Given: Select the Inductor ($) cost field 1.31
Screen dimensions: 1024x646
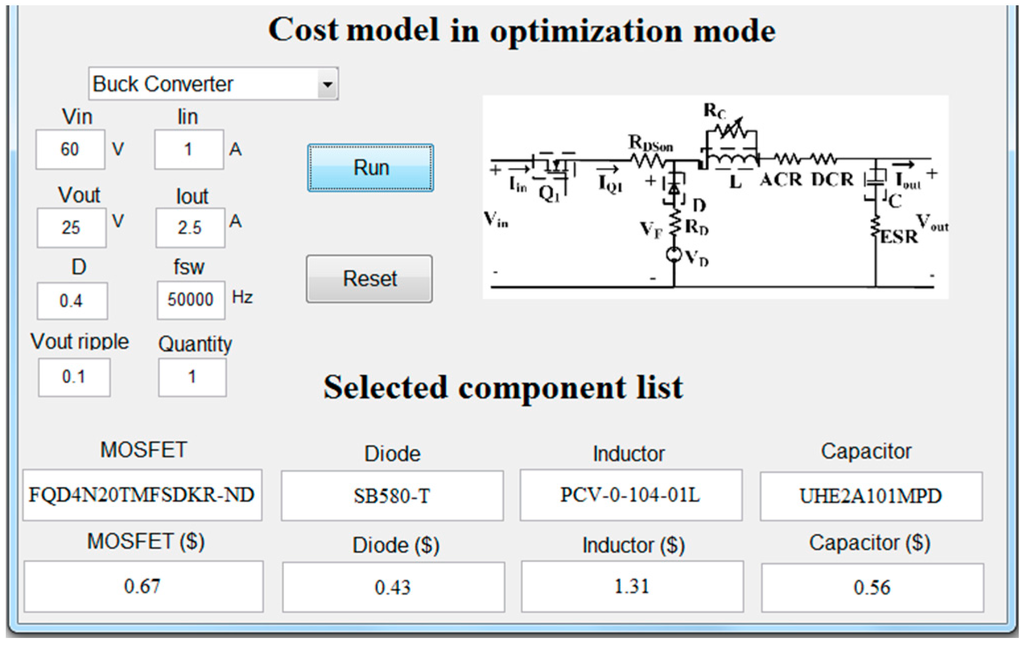Looking at the screenshot, I should [632, 587].
